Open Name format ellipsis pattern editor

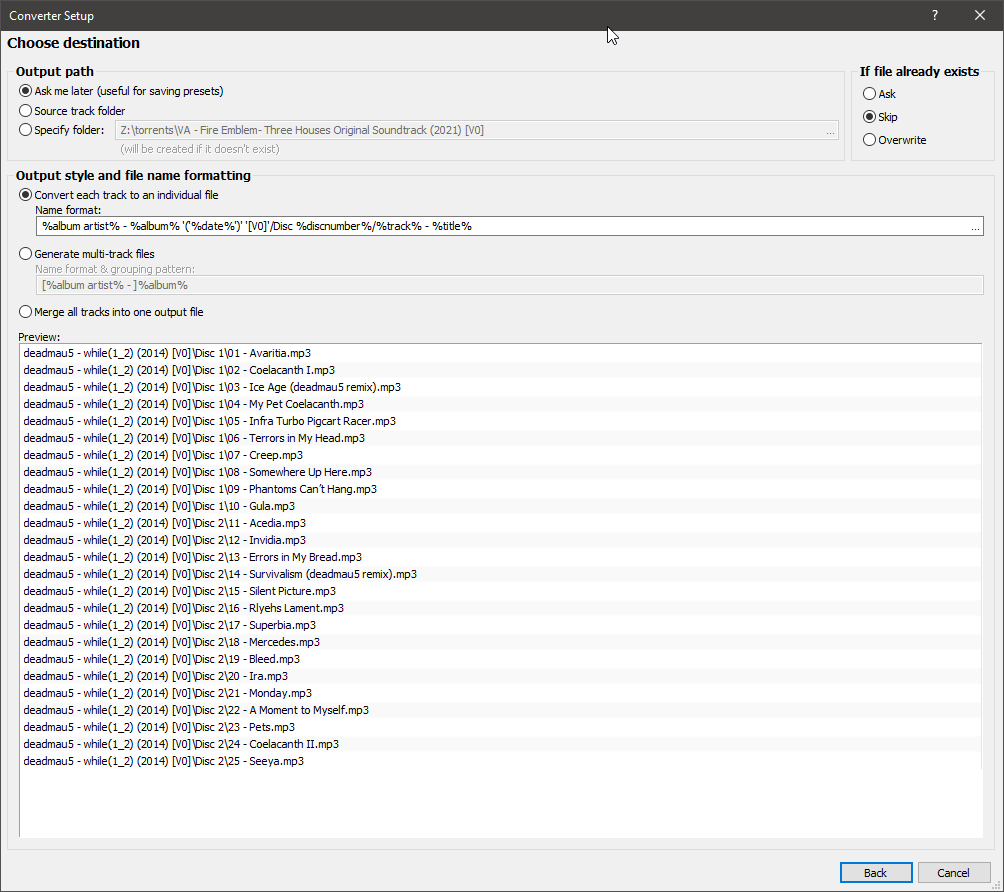(975, 228)
